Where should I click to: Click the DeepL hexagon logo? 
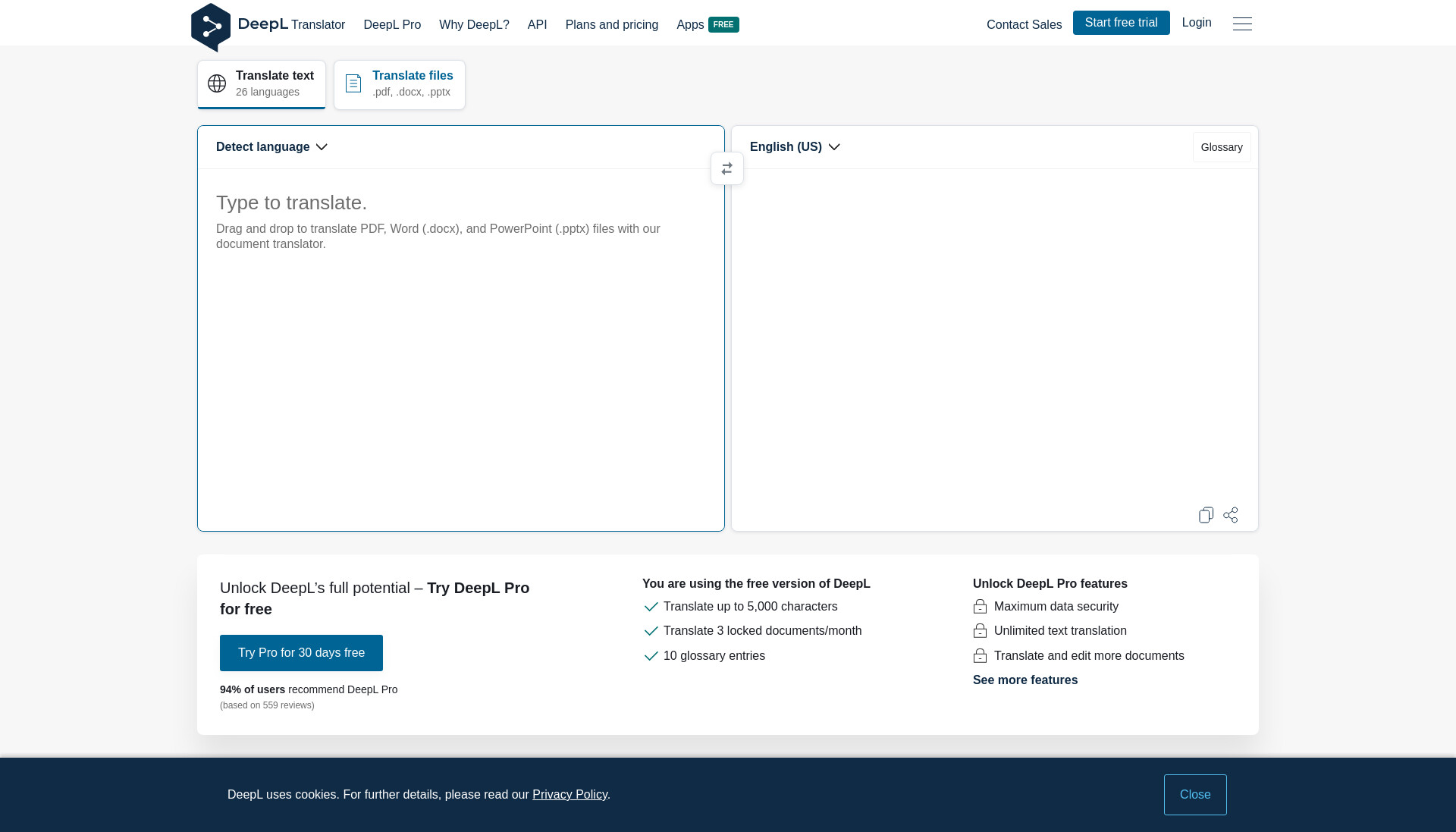(211, 27)
